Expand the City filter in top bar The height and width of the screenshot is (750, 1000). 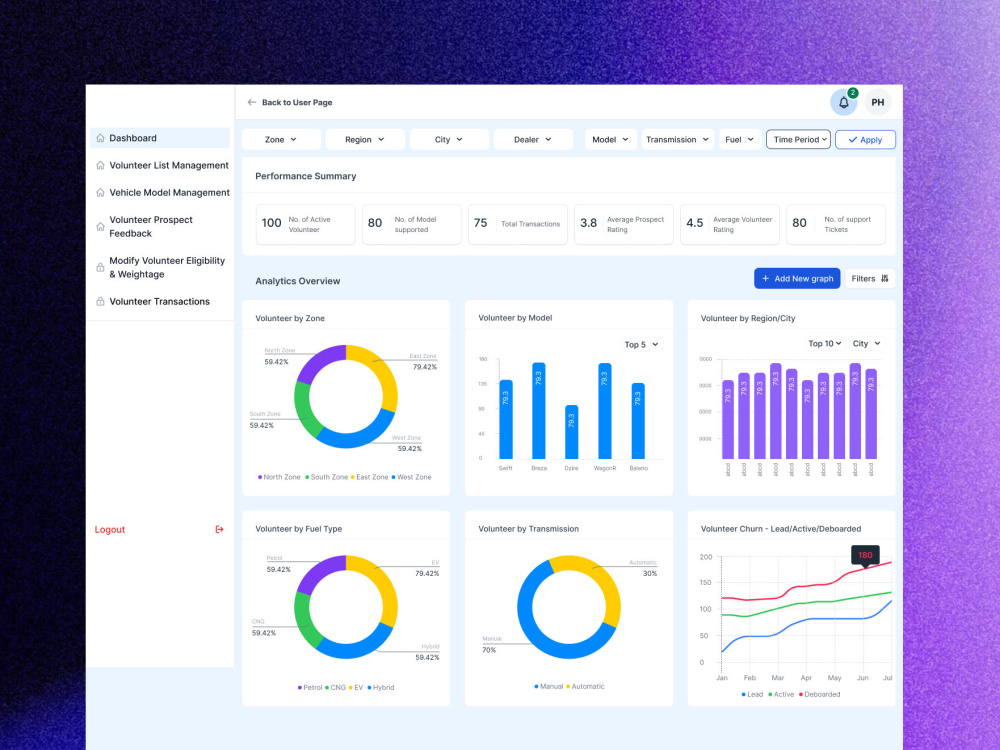tap(449, 140)
